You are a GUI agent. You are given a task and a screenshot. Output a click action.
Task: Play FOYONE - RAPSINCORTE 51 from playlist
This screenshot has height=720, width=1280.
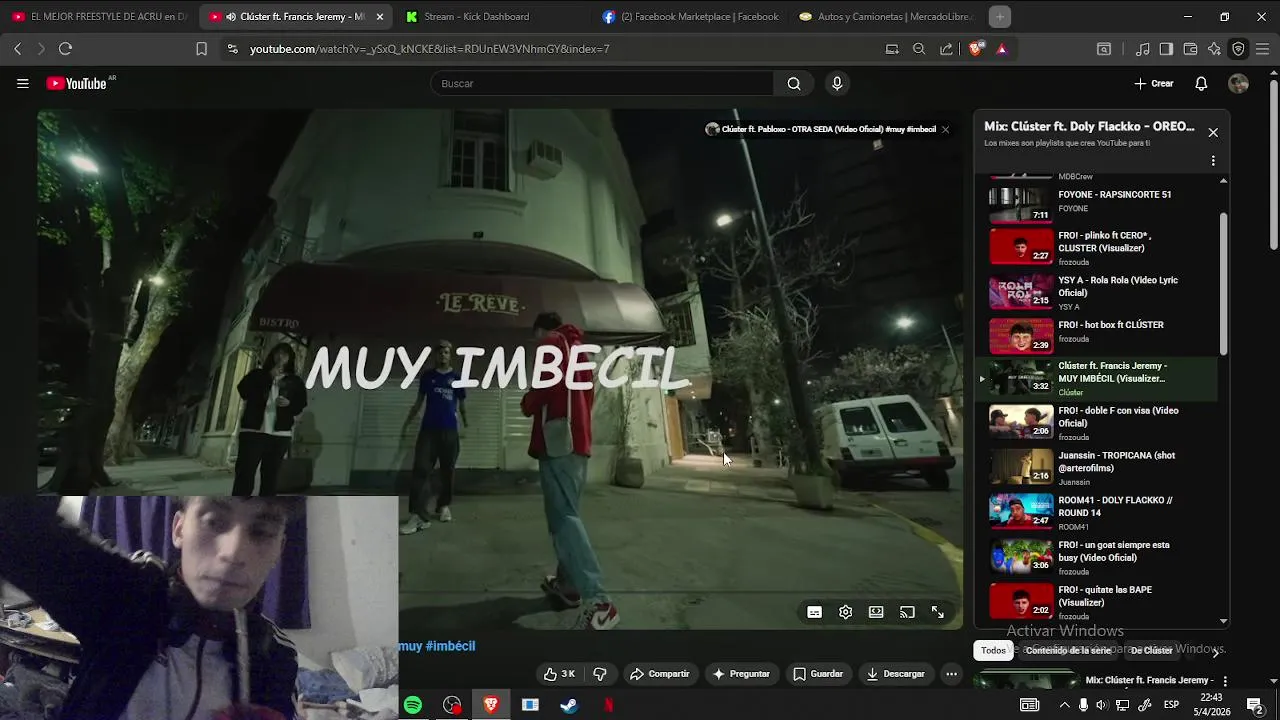point(1098,201)
